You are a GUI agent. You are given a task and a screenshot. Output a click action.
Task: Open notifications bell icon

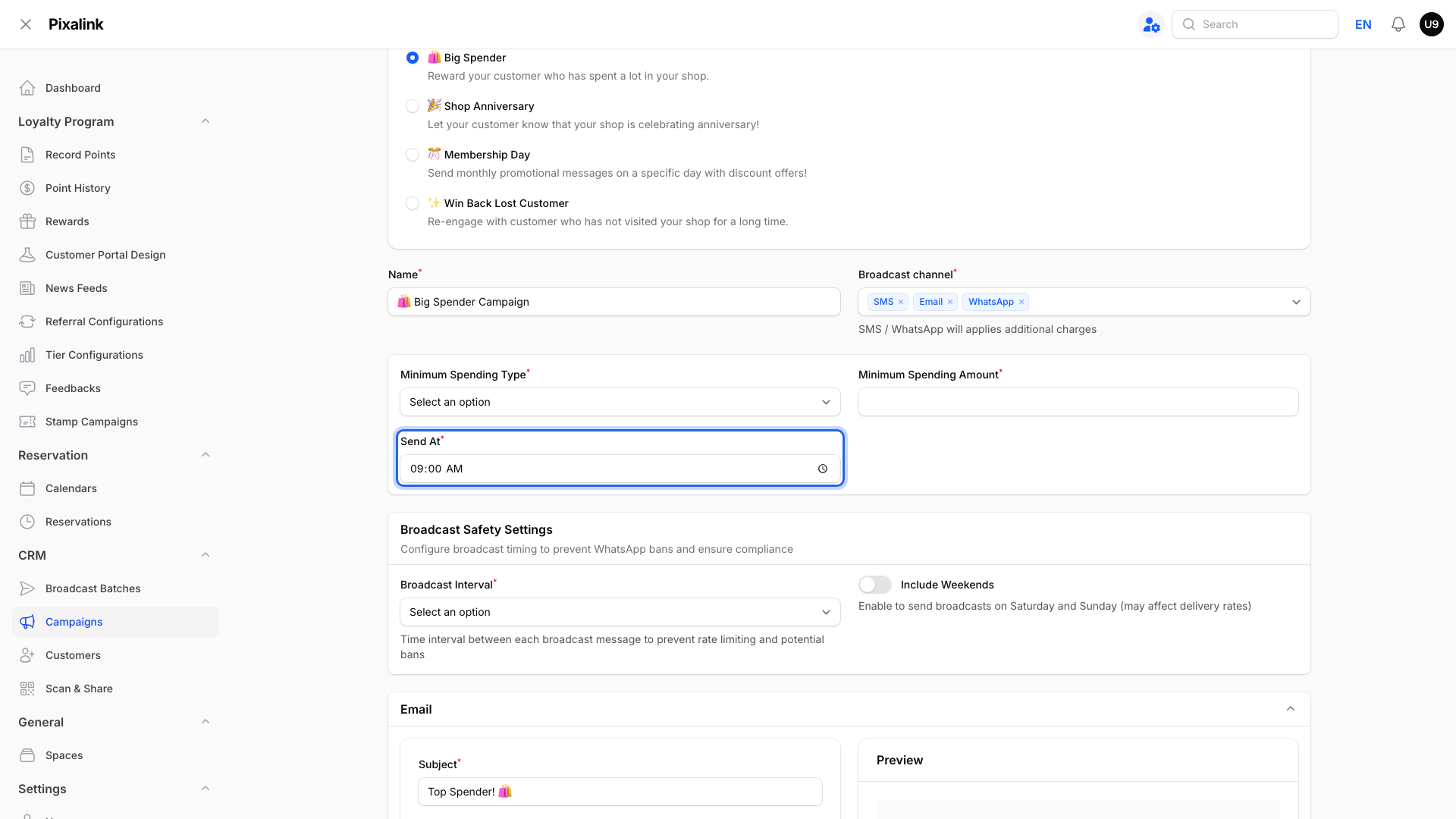pos(1398,24)
